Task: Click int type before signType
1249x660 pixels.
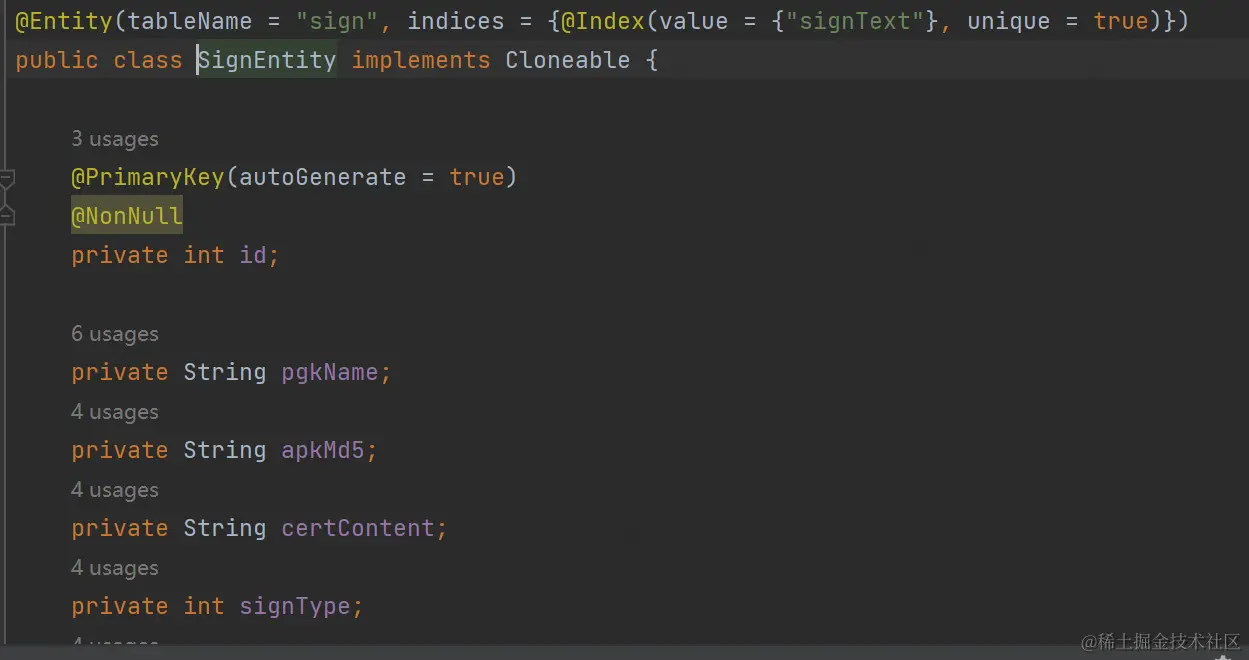Action: click(x=204, y=606)
